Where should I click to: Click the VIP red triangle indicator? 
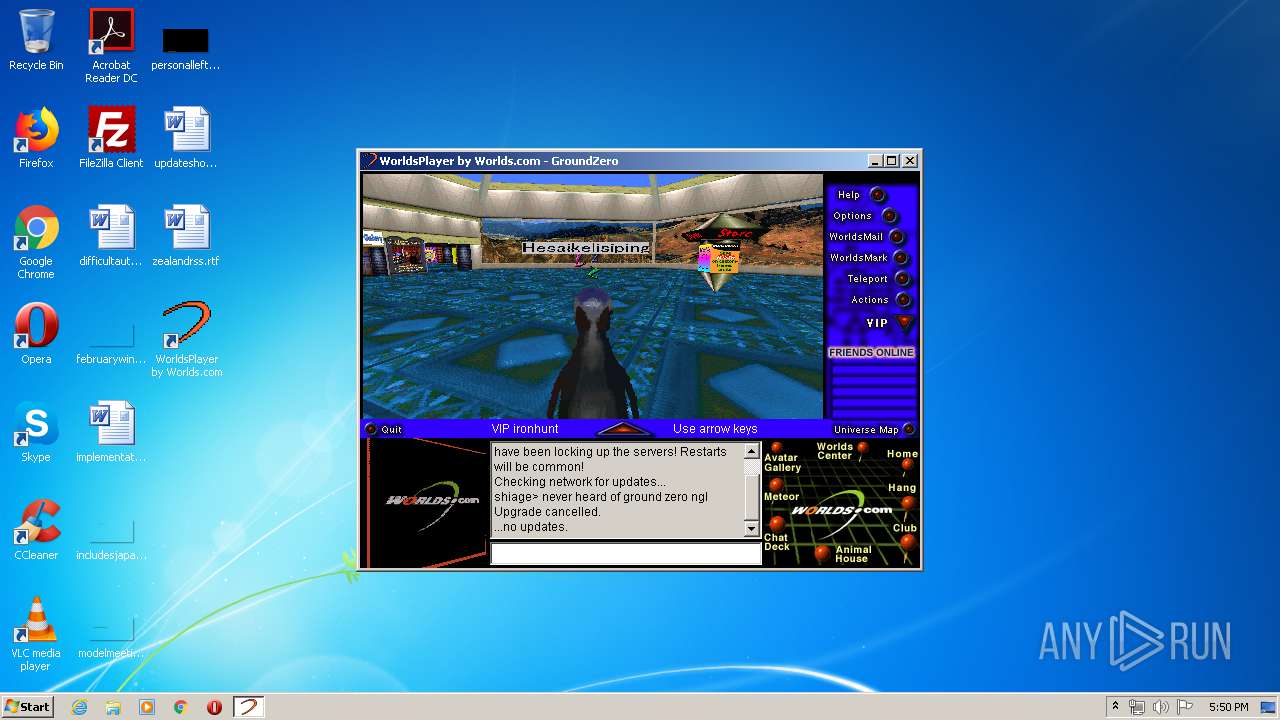click(904, 323)
